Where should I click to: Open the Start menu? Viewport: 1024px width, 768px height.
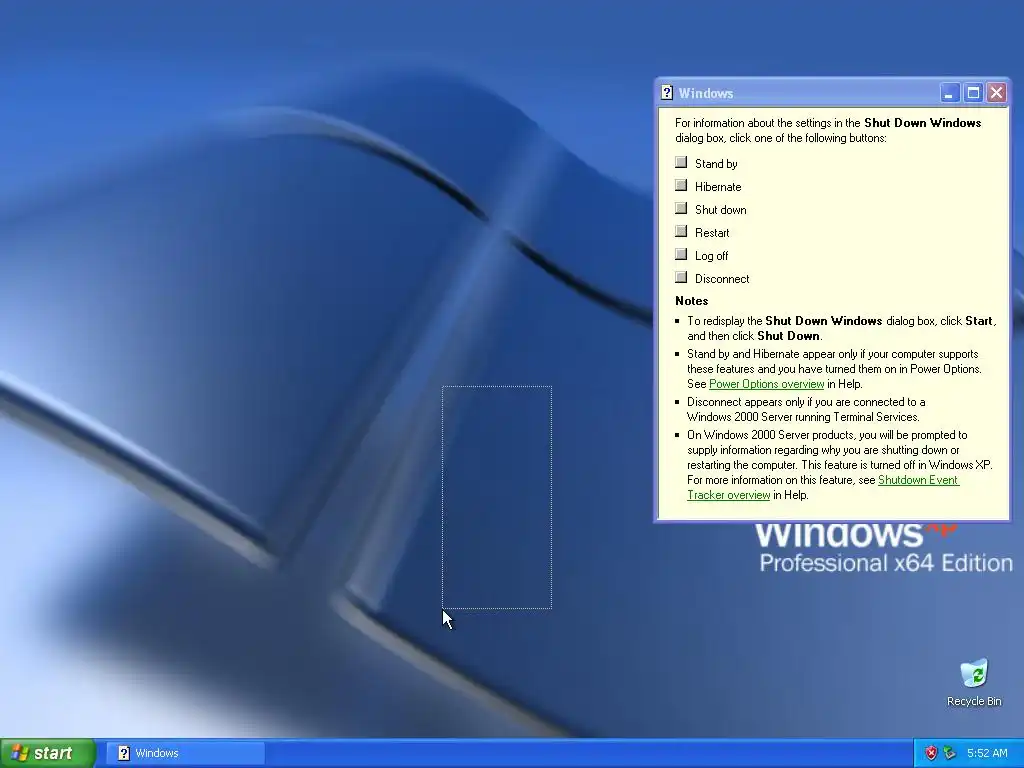pos(48,753)
